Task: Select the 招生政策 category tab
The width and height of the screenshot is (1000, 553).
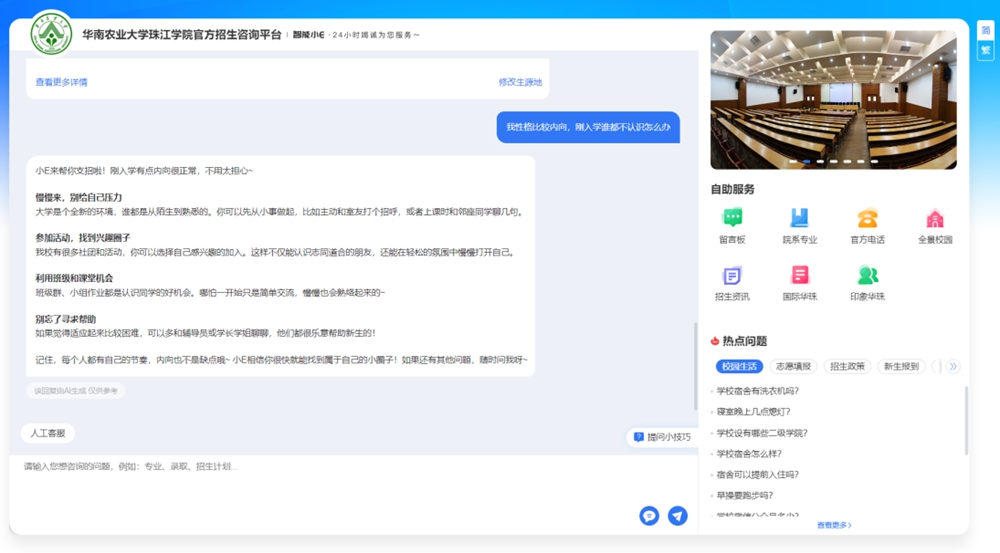Action: (x=847, y=367)
